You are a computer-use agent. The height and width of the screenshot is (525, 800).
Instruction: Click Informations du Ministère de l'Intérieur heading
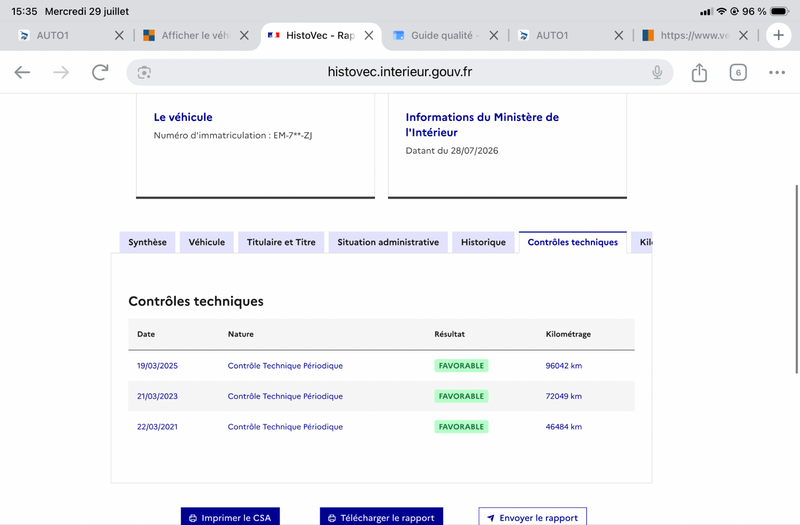point(482,124)
